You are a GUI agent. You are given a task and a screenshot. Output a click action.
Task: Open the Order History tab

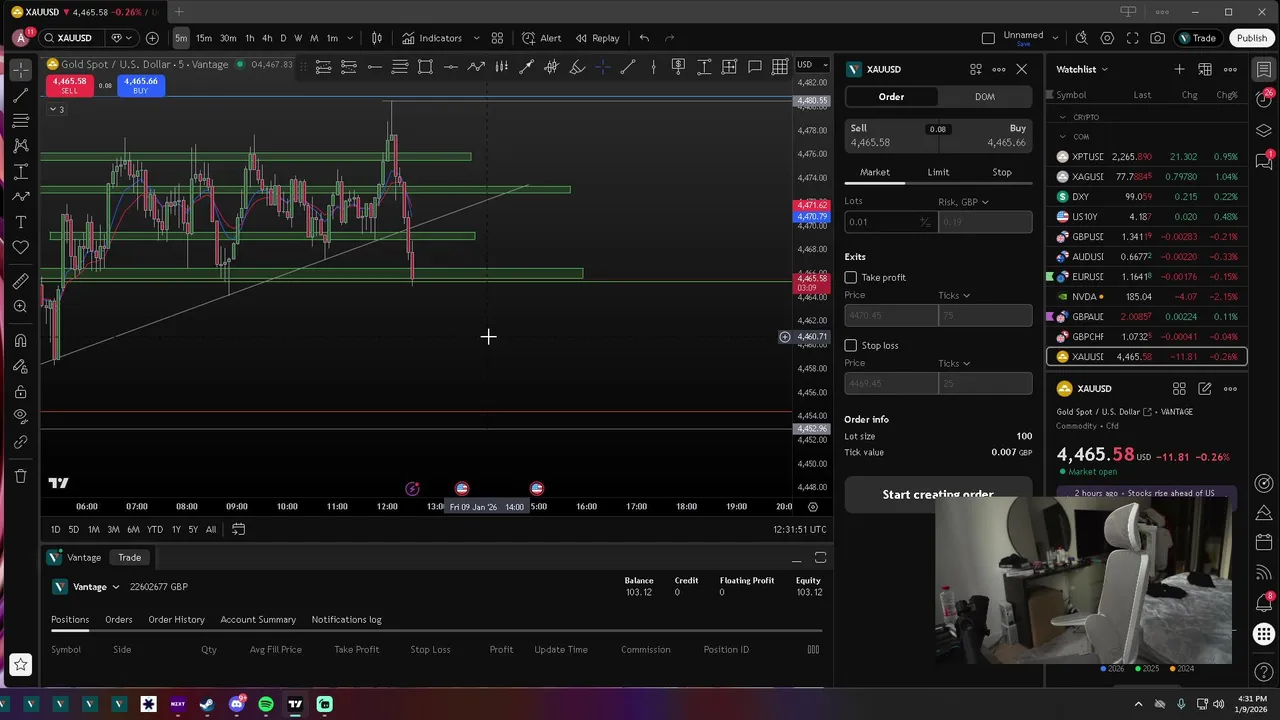[176, 620]
